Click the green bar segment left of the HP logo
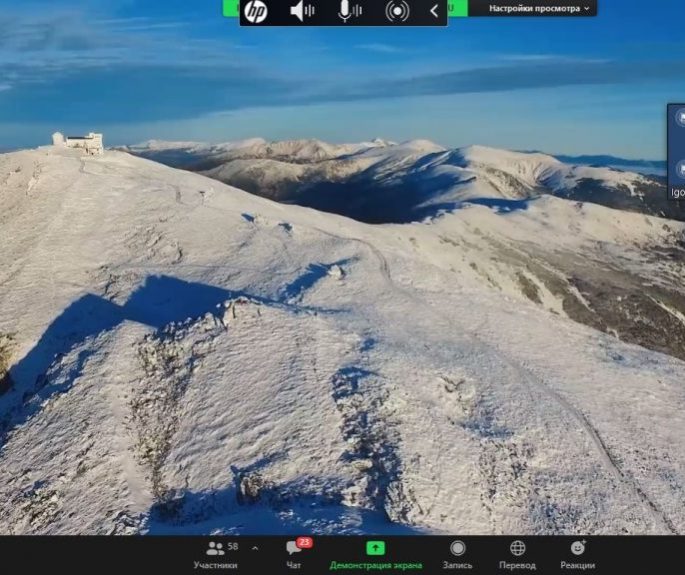The width and height of the screenshot is (685, 575). point(230,7)
